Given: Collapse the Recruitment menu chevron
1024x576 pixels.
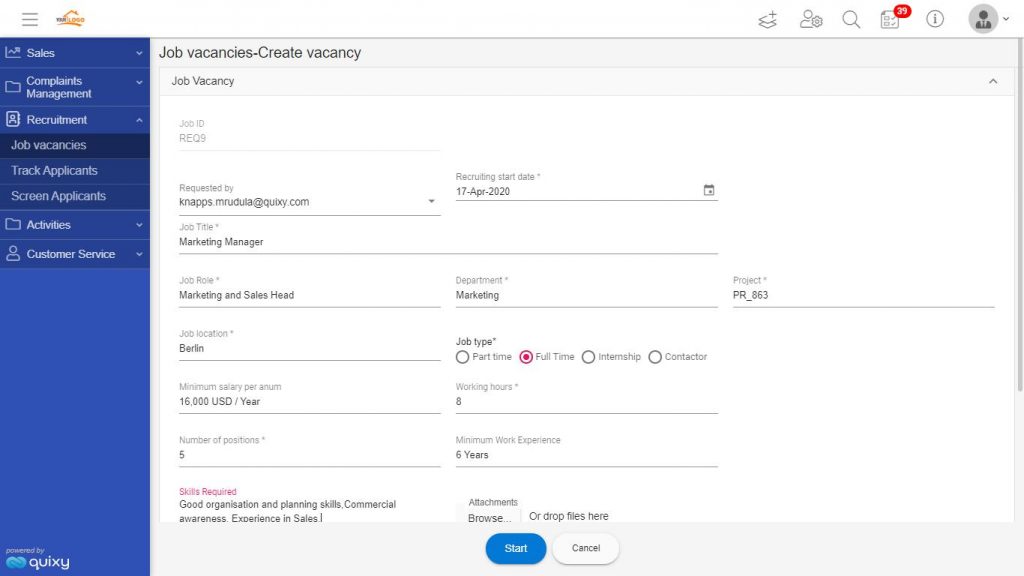Looking at the screenshot, I should click(x=139, y=120).
